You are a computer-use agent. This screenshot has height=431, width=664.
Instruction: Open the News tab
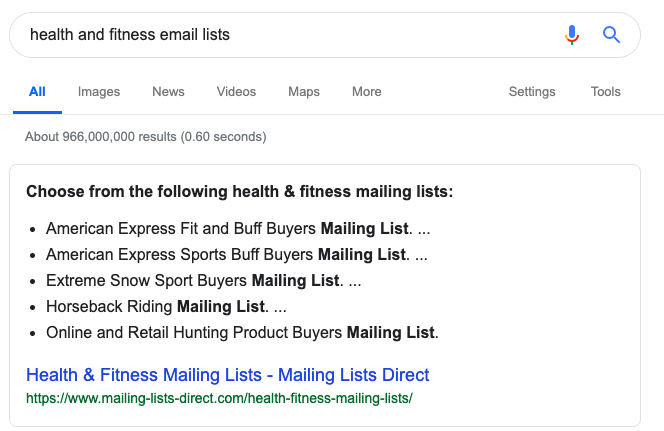pyautogui.click(x=168, y=92)
